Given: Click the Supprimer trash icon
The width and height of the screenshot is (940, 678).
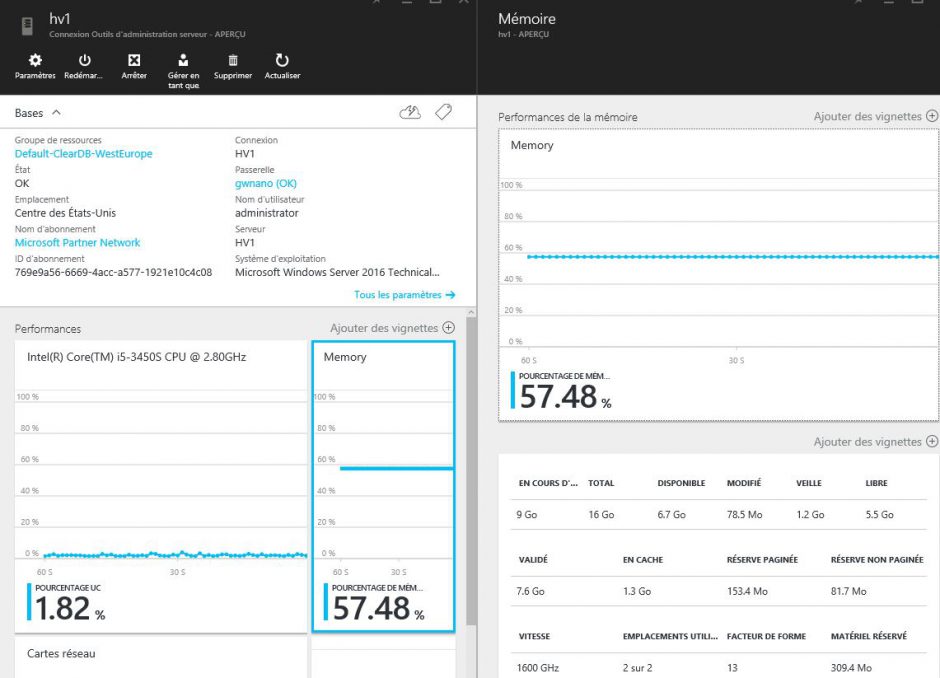Looking at the screenshot, I should [233, 61].
